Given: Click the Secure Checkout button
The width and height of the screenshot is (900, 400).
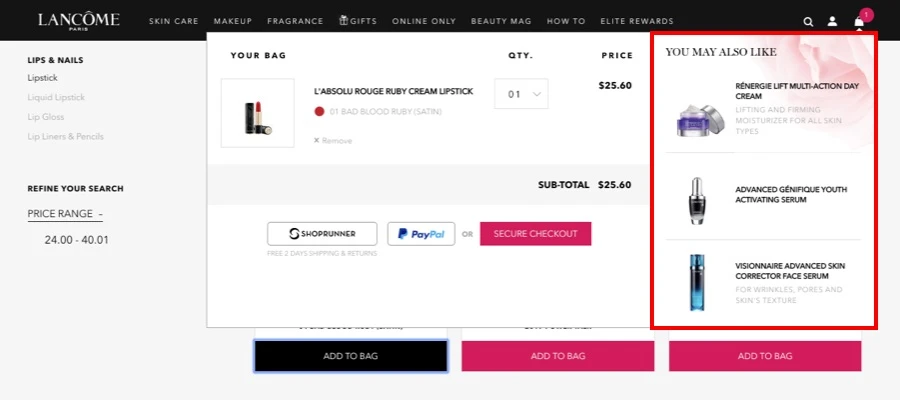Looking at the screenshot, I should [x=535, y=234].
